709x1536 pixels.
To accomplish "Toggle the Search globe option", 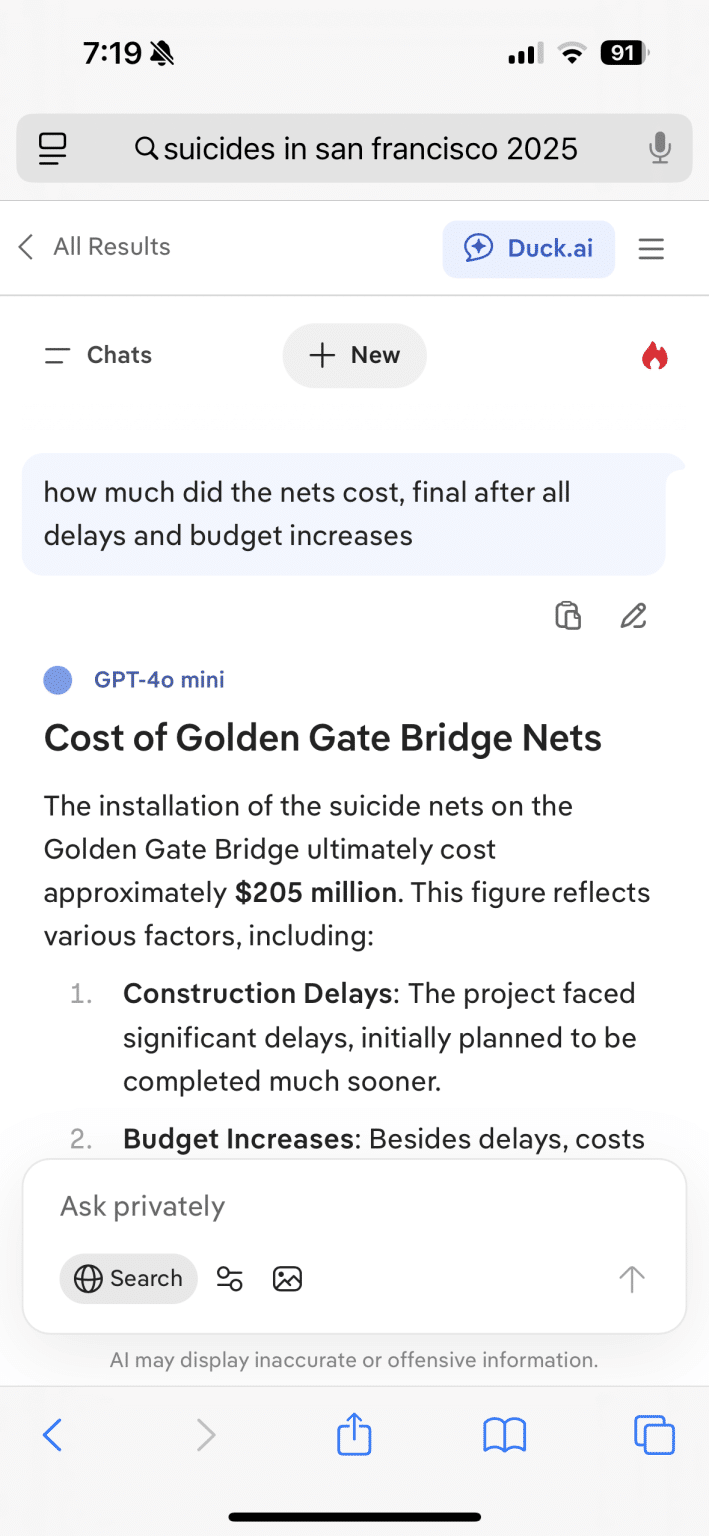I will point(129,1278).
